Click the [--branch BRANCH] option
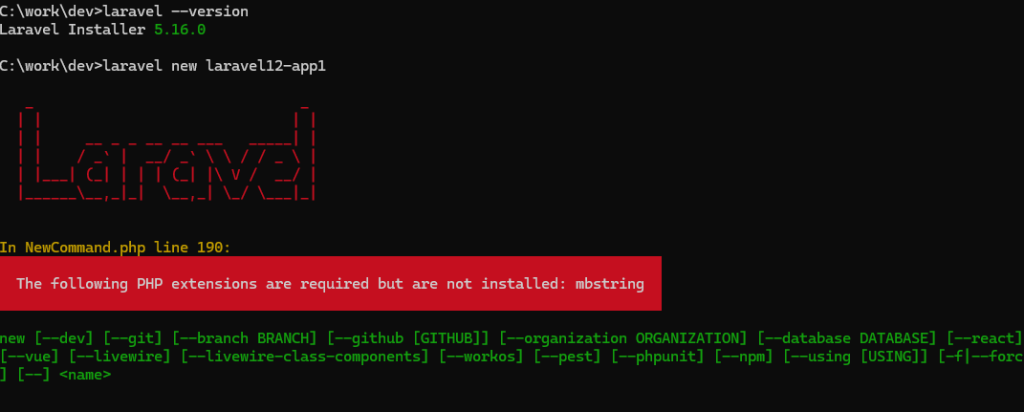The width and height of the screenshot is (1024, 412). pyautogui.click(x=244, y=338)
